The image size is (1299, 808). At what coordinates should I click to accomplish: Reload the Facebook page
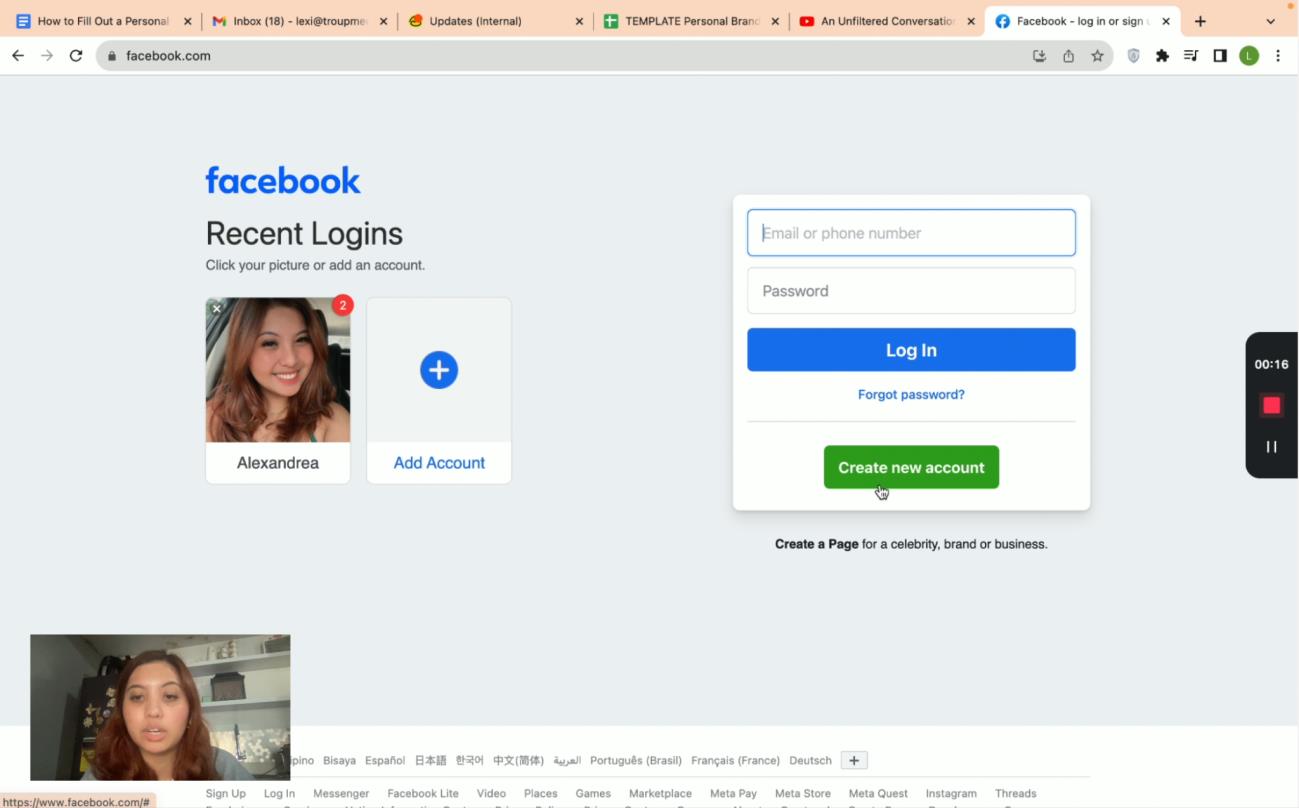point(76,56)
